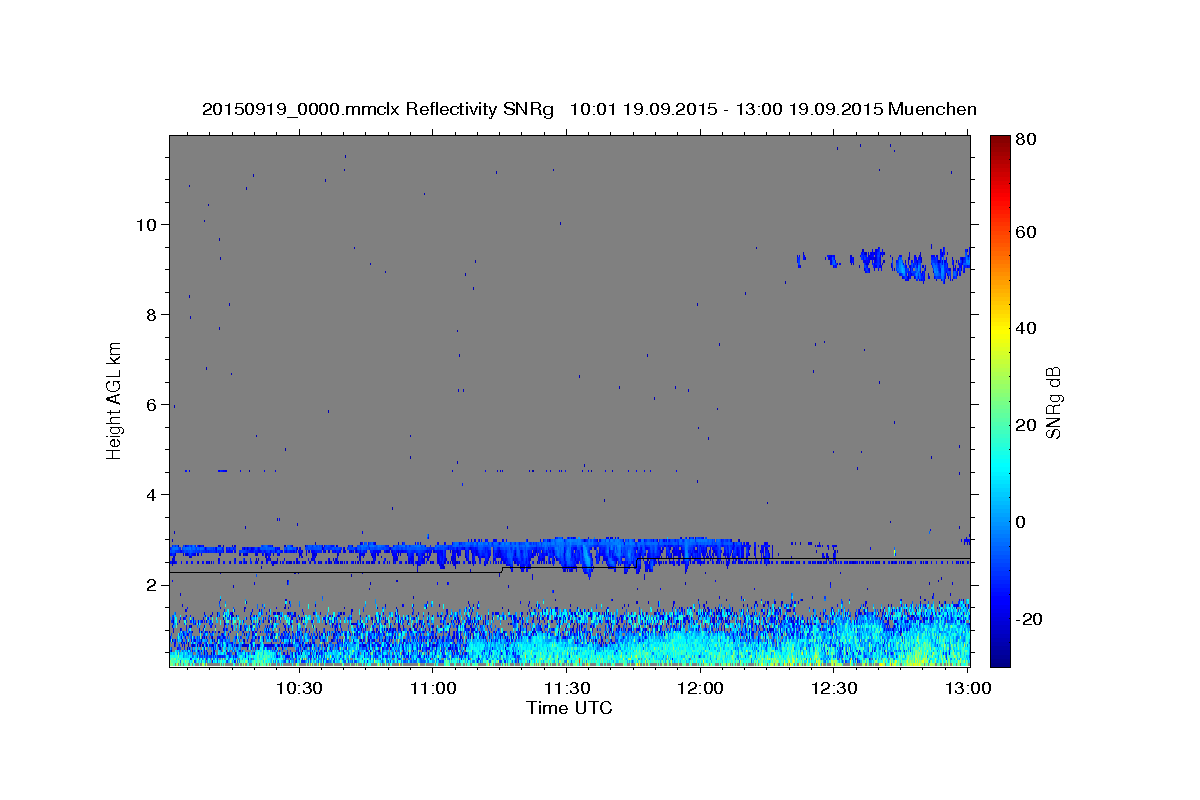Click the 11:30 time tick label

point(566,688)
